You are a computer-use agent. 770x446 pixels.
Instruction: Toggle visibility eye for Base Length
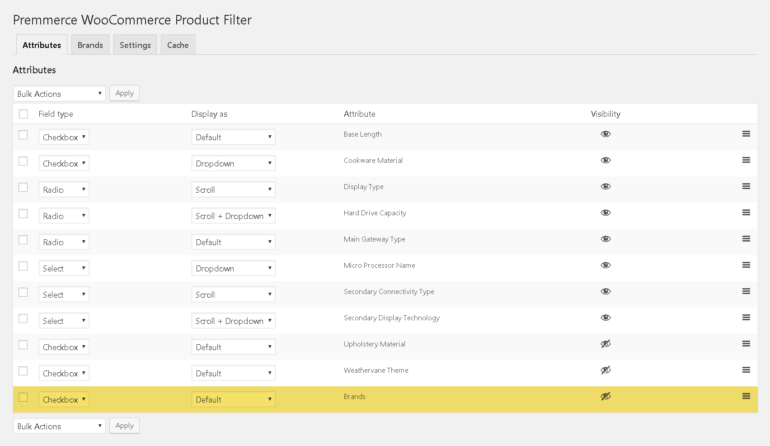605,134
